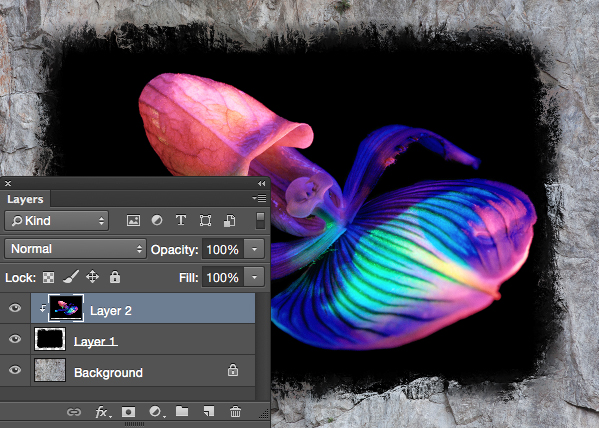The image size is (599, 428).
Task: Click the lock all padlock icon
Action: 115,277
